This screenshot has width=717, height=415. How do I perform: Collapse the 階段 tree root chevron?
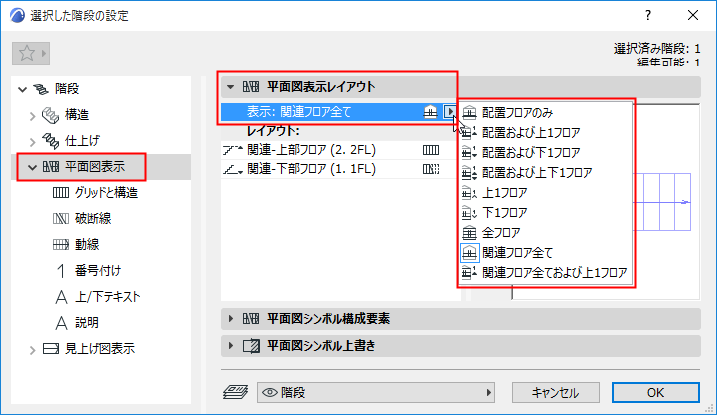pyautogui.click(x=22, y=89)
